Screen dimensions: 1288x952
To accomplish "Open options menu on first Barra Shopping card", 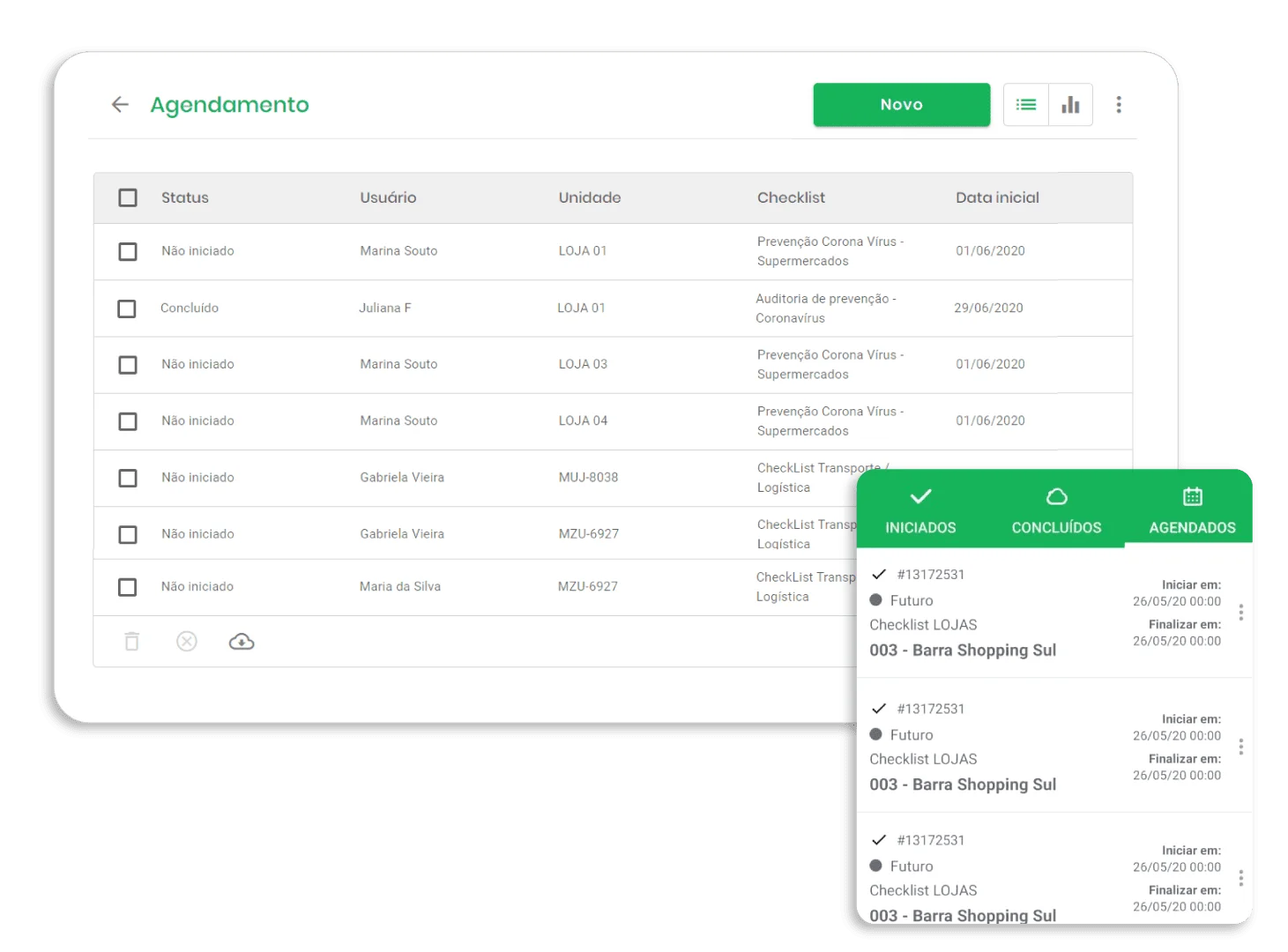I will point(1241,611).
